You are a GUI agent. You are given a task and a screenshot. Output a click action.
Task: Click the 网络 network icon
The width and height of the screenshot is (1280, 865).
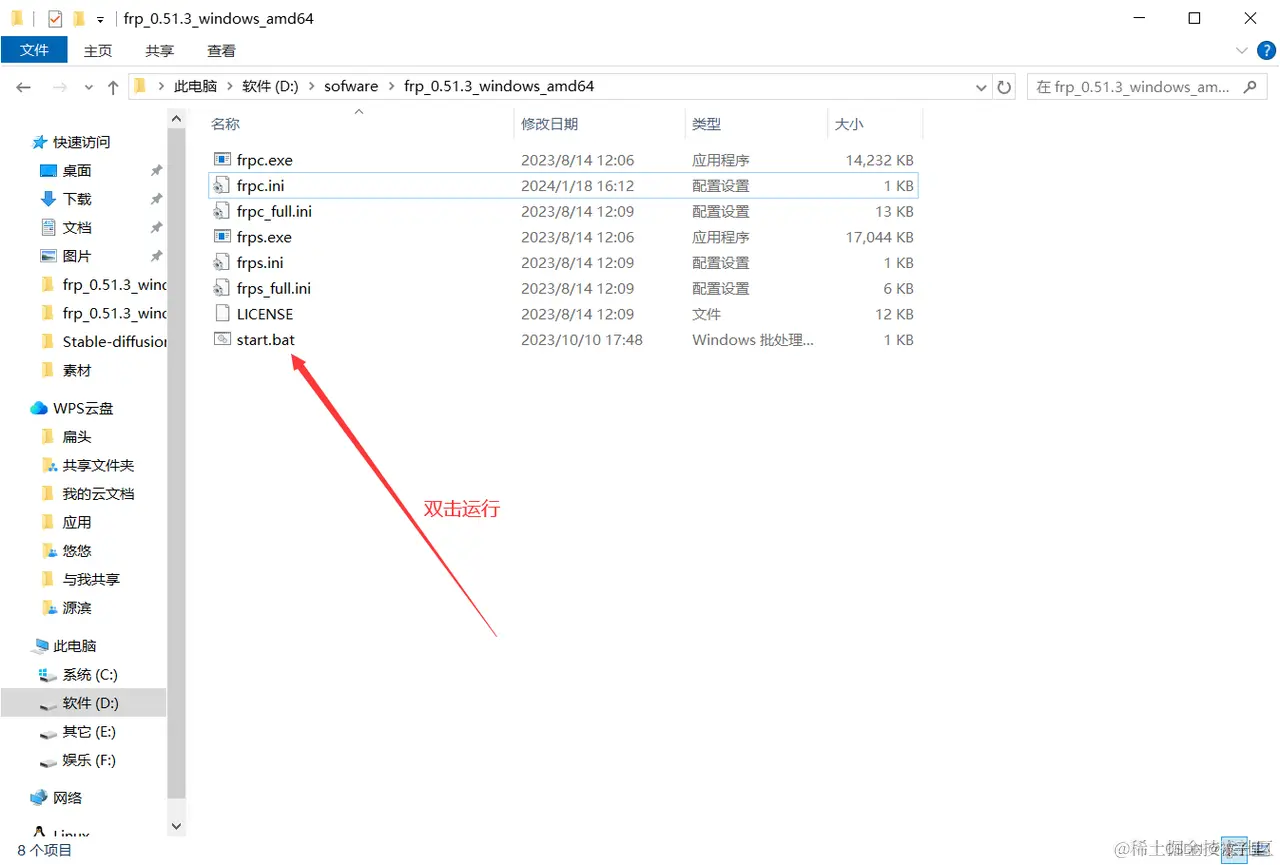[x=39, y=798]
